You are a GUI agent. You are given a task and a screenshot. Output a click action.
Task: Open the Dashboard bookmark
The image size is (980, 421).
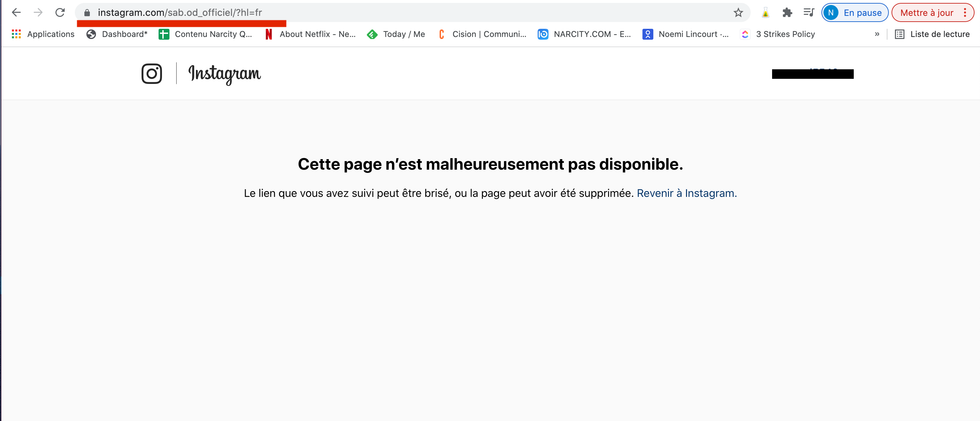[x=117, y=34]
